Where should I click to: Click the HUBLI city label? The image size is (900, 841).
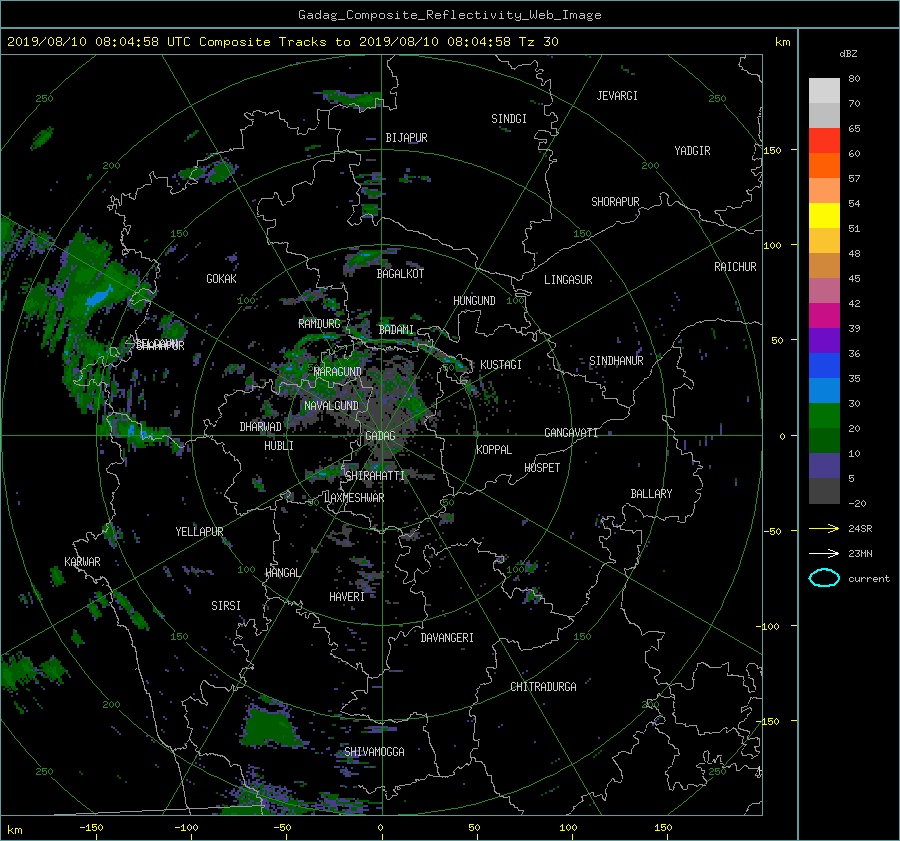coord(278,446)
